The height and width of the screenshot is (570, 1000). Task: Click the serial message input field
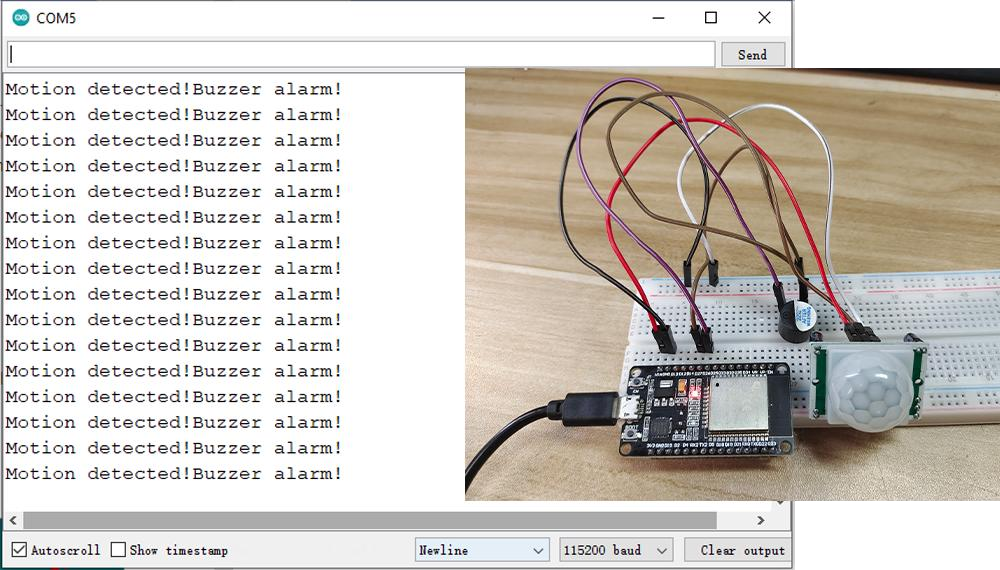click(x=361, y=54)
